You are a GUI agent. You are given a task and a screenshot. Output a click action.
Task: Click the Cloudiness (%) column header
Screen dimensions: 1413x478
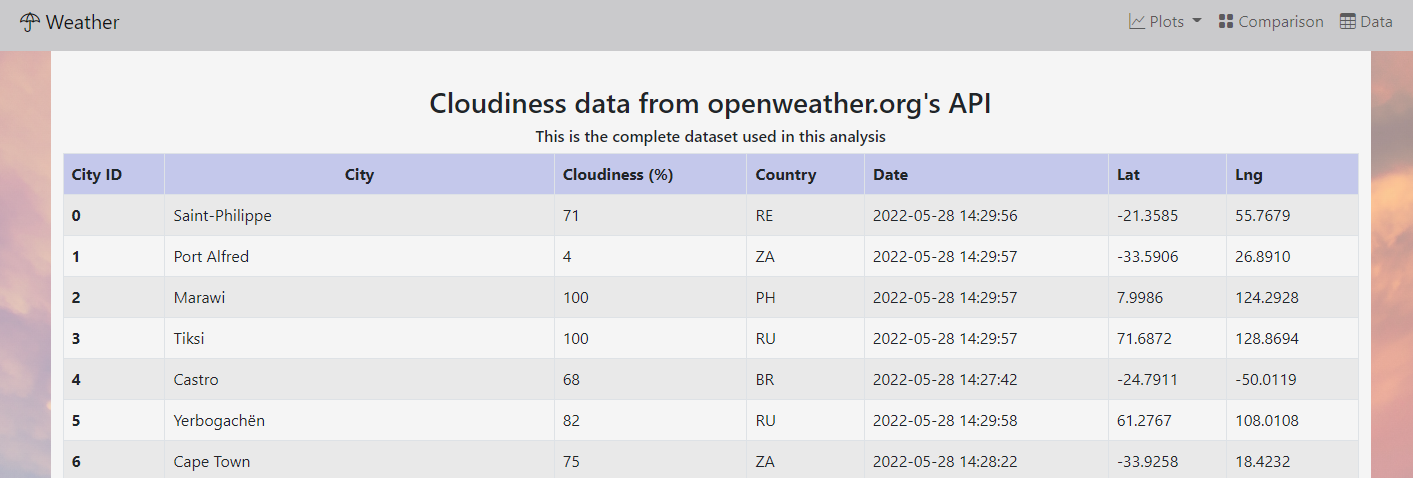pyautogui.click(x=650, y=174)
